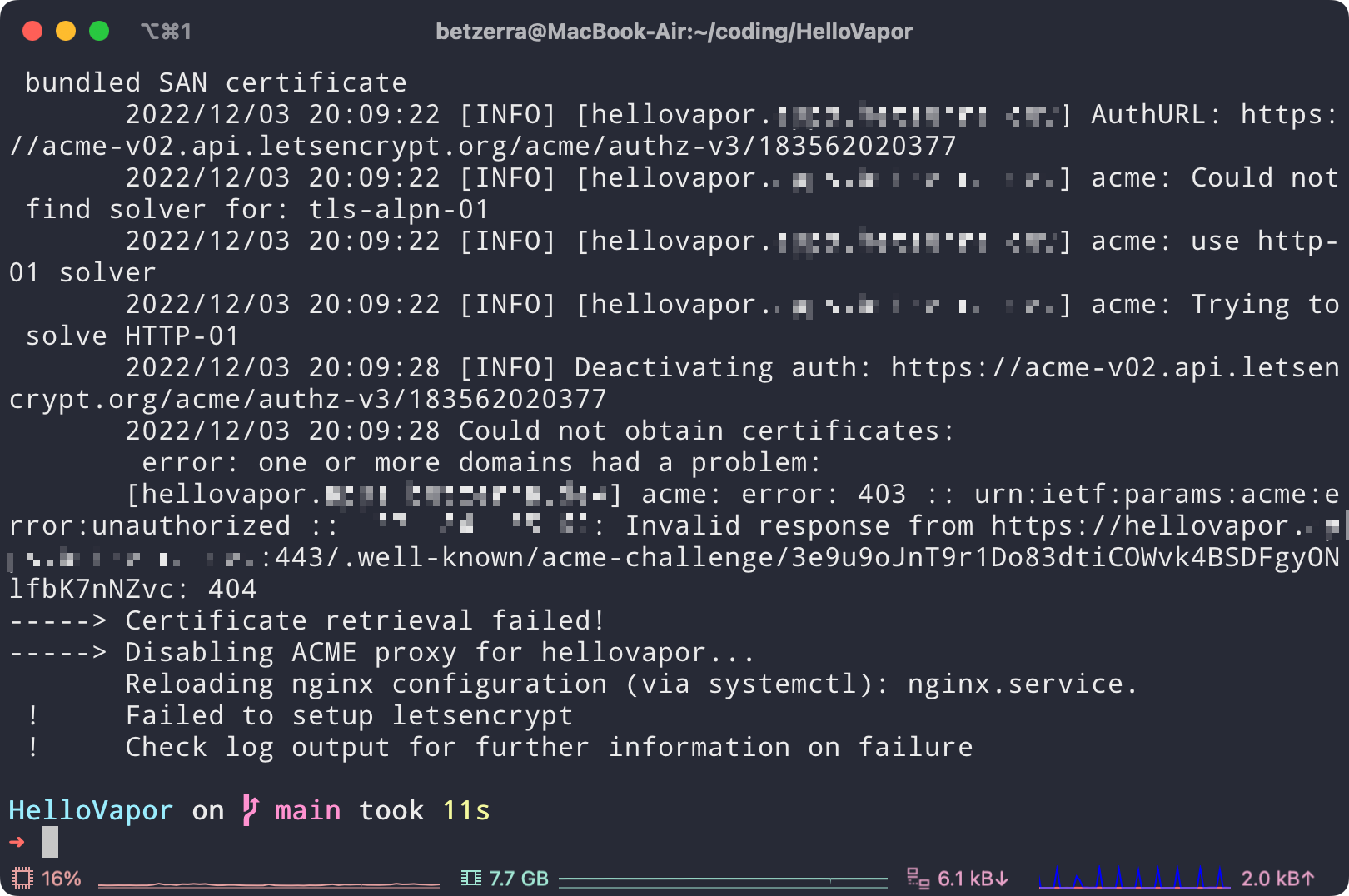Image resolution: width=1349 pixels, height=896 pixels.
Task: Click the 'acme: use http-' log text
Action: (1216, 241)
